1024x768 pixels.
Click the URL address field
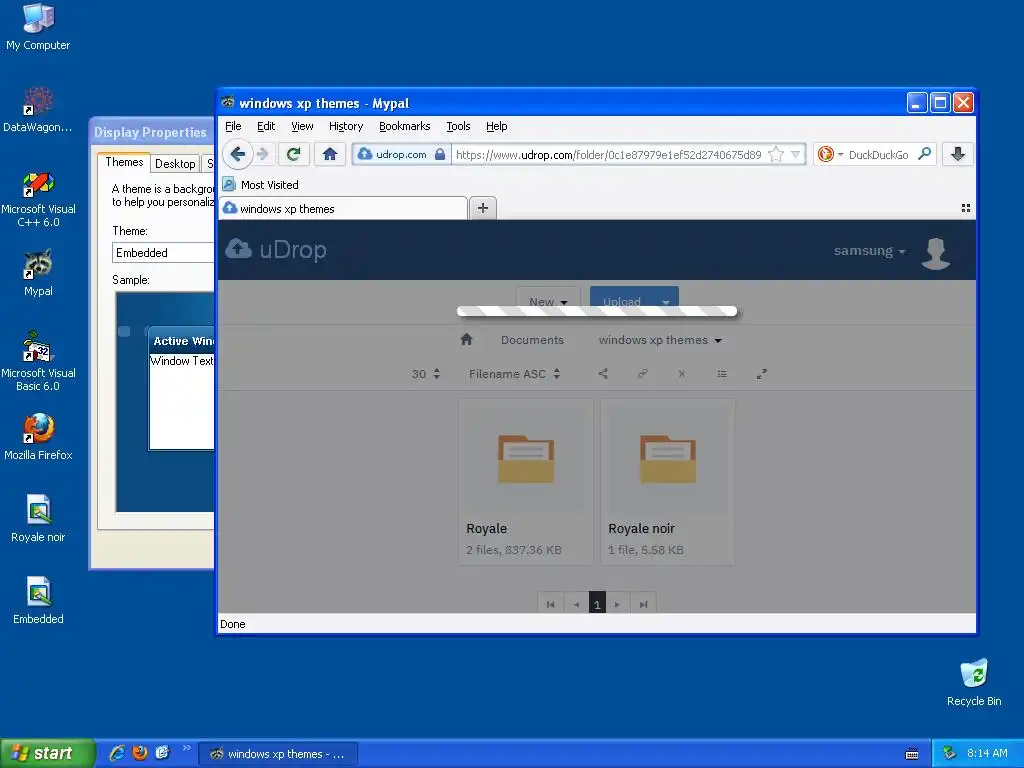click(x=609, y=155)
